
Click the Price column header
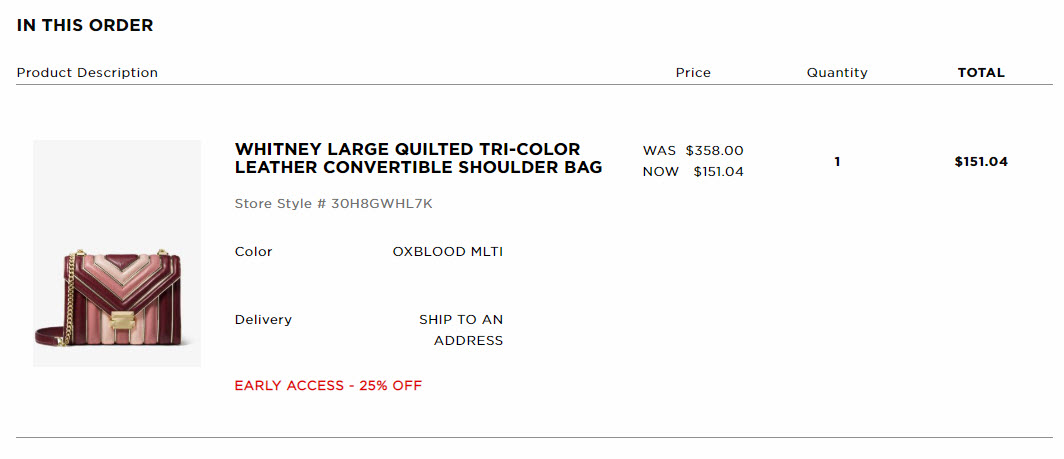694,73
